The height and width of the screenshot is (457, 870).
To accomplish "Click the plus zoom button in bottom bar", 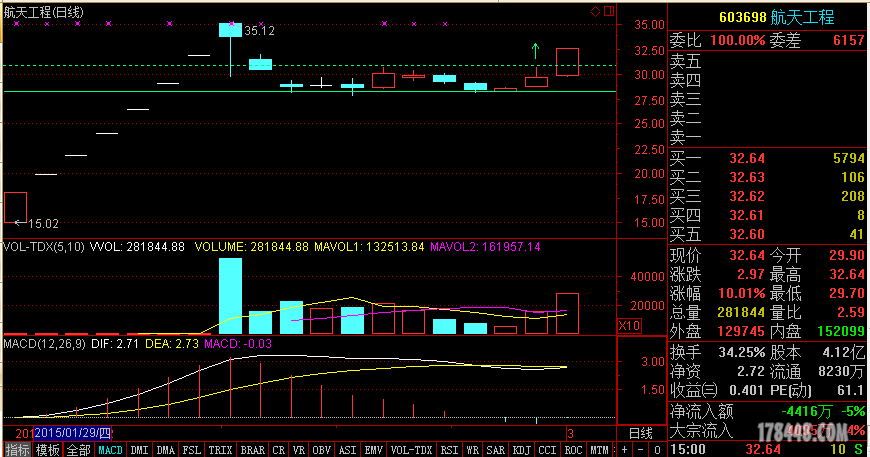I will [625, 450].
